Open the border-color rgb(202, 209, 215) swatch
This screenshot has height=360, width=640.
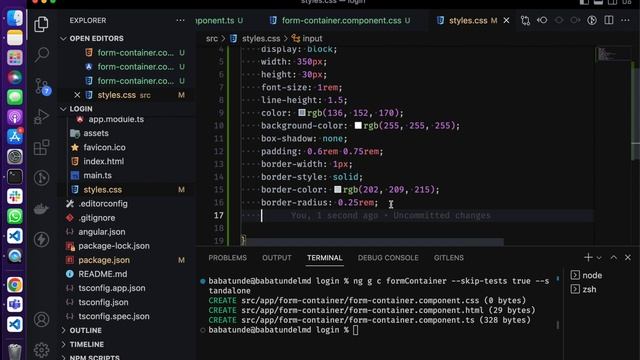click(x=338, y=189)
